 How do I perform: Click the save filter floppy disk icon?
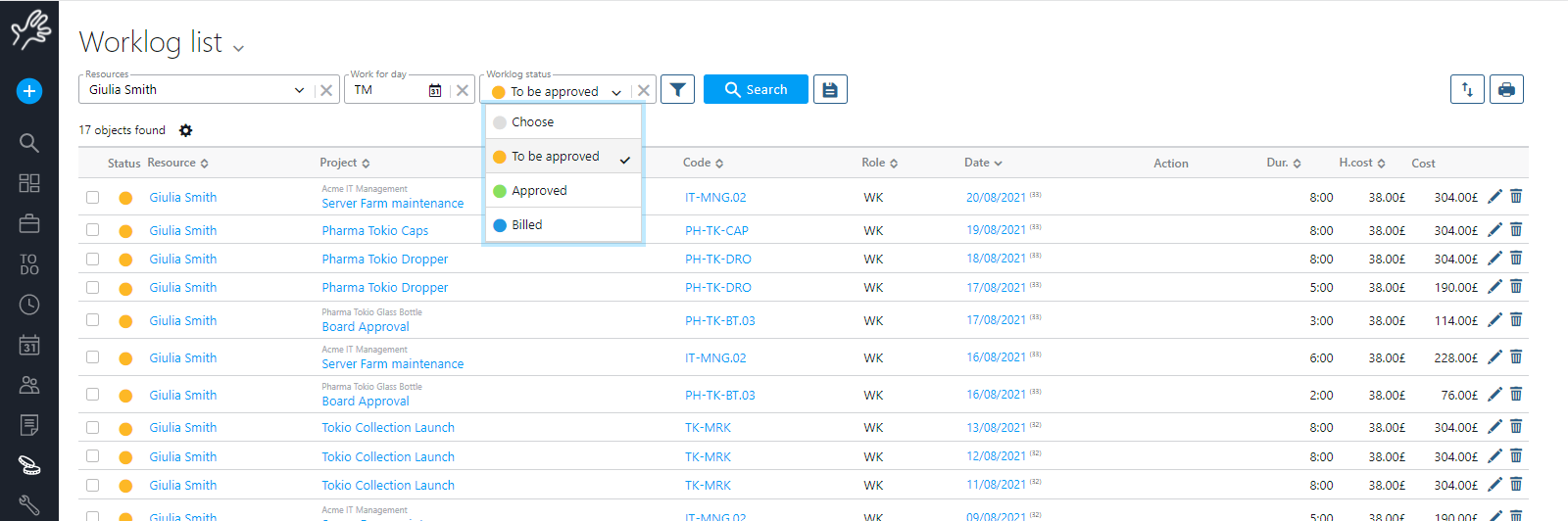(830, 89)
